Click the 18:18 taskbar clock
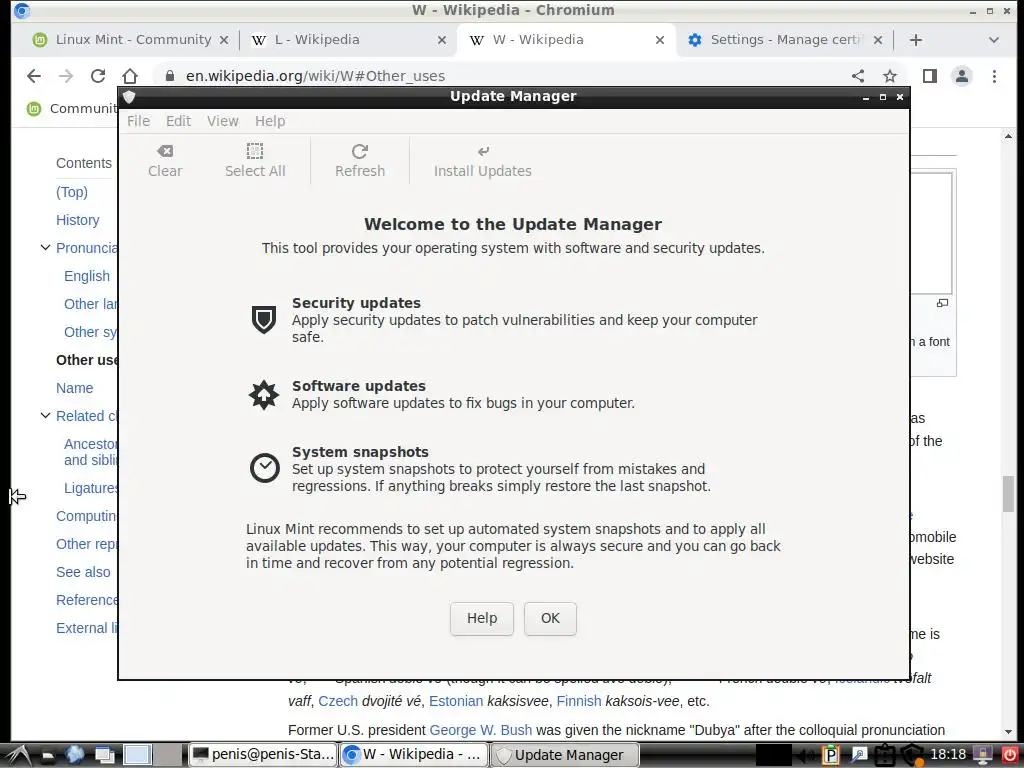 point(948,755)
